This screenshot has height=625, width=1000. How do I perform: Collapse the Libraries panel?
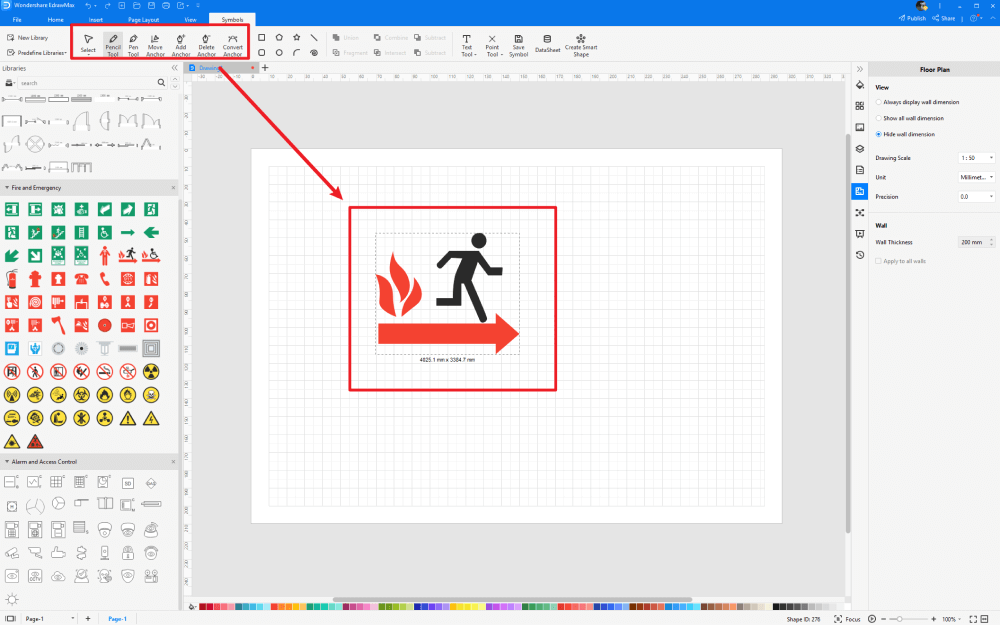point(174,68)
